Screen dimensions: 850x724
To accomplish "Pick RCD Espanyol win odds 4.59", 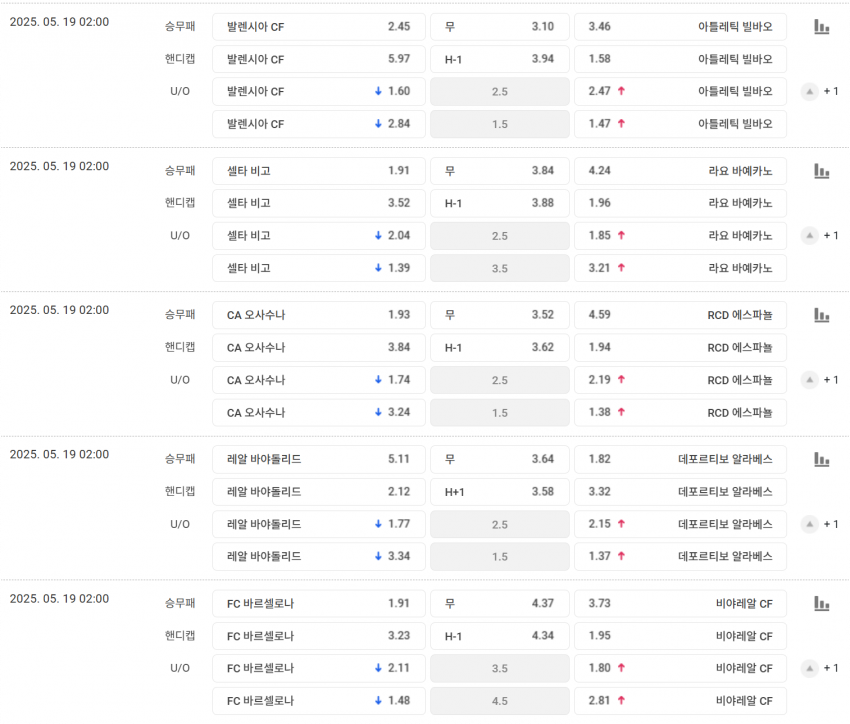I will pos(680,315).
